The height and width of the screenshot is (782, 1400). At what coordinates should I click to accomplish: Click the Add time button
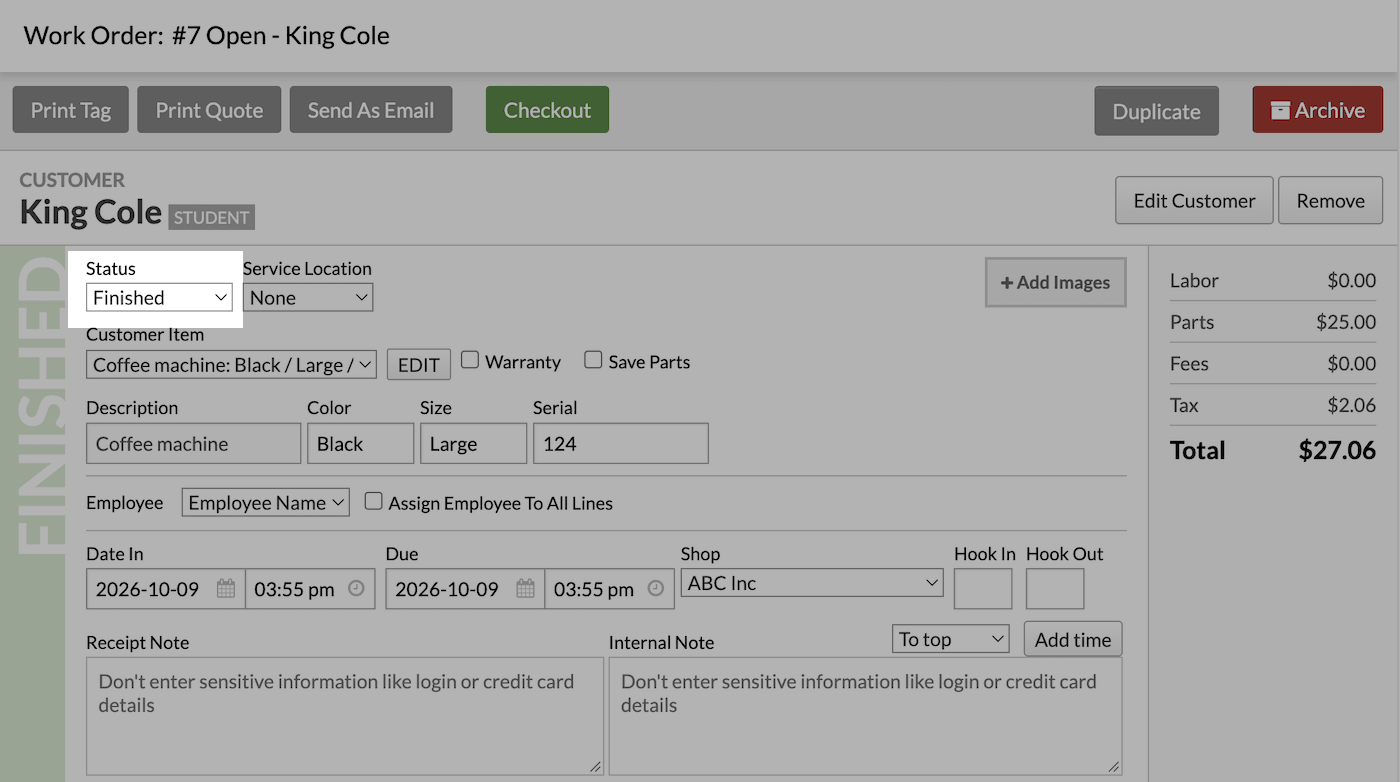(x=1073, y=639)
